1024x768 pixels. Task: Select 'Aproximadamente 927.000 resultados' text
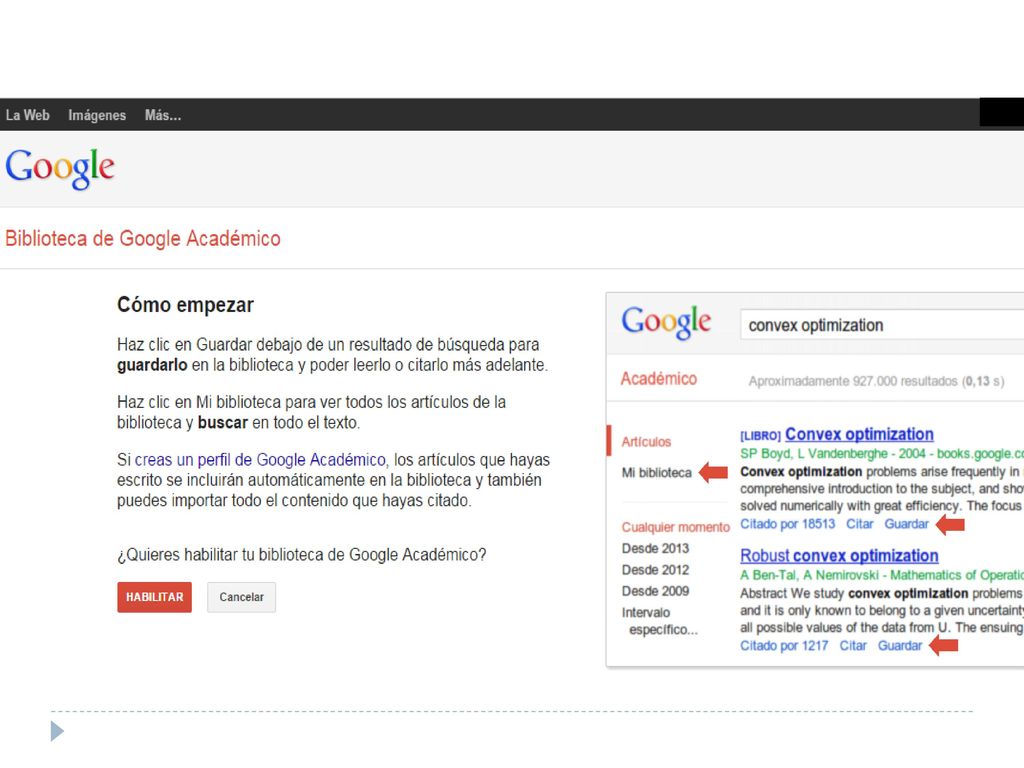(x=853, y=381)
